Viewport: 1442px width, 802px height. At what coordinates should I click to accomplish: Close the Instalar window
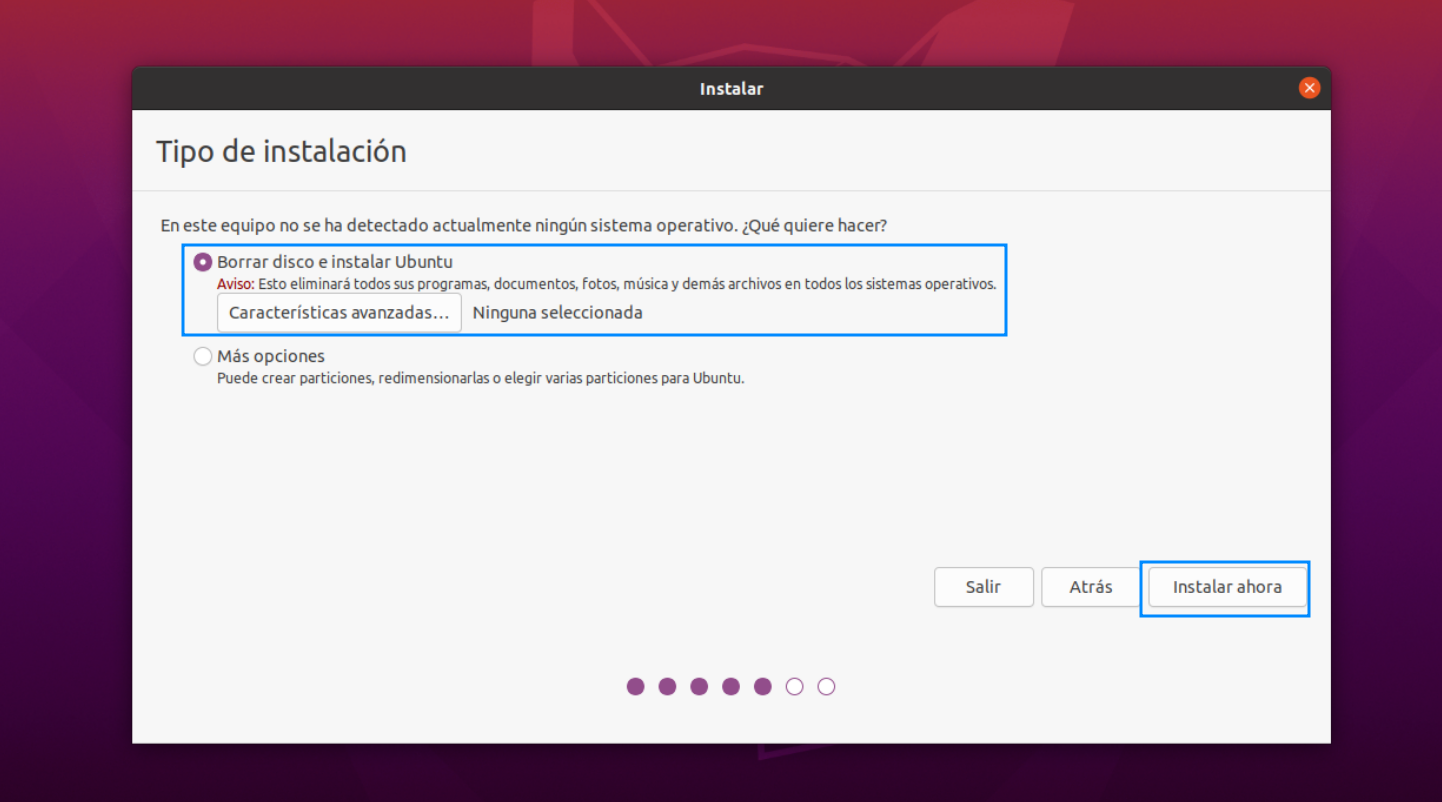coord(1309,88)
